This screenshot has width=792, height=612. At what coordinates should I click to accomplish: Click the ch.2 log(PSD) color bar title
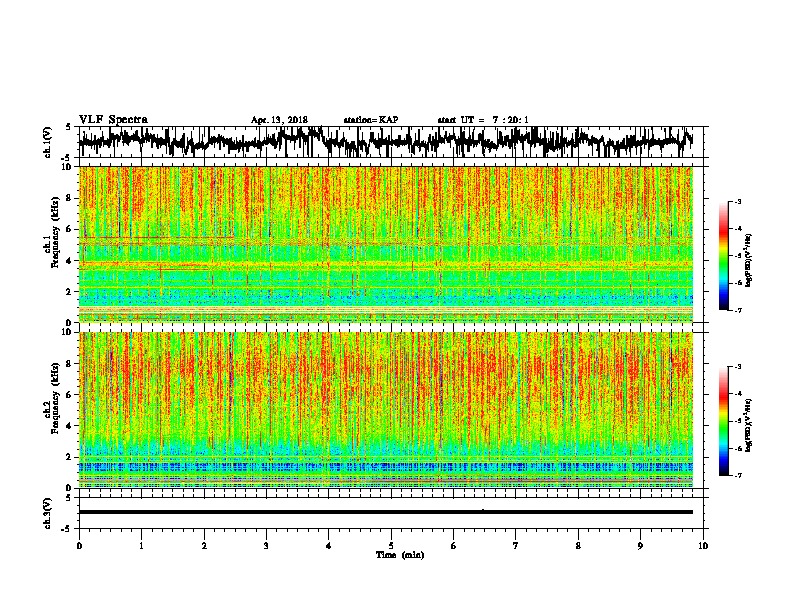point(749,425)
